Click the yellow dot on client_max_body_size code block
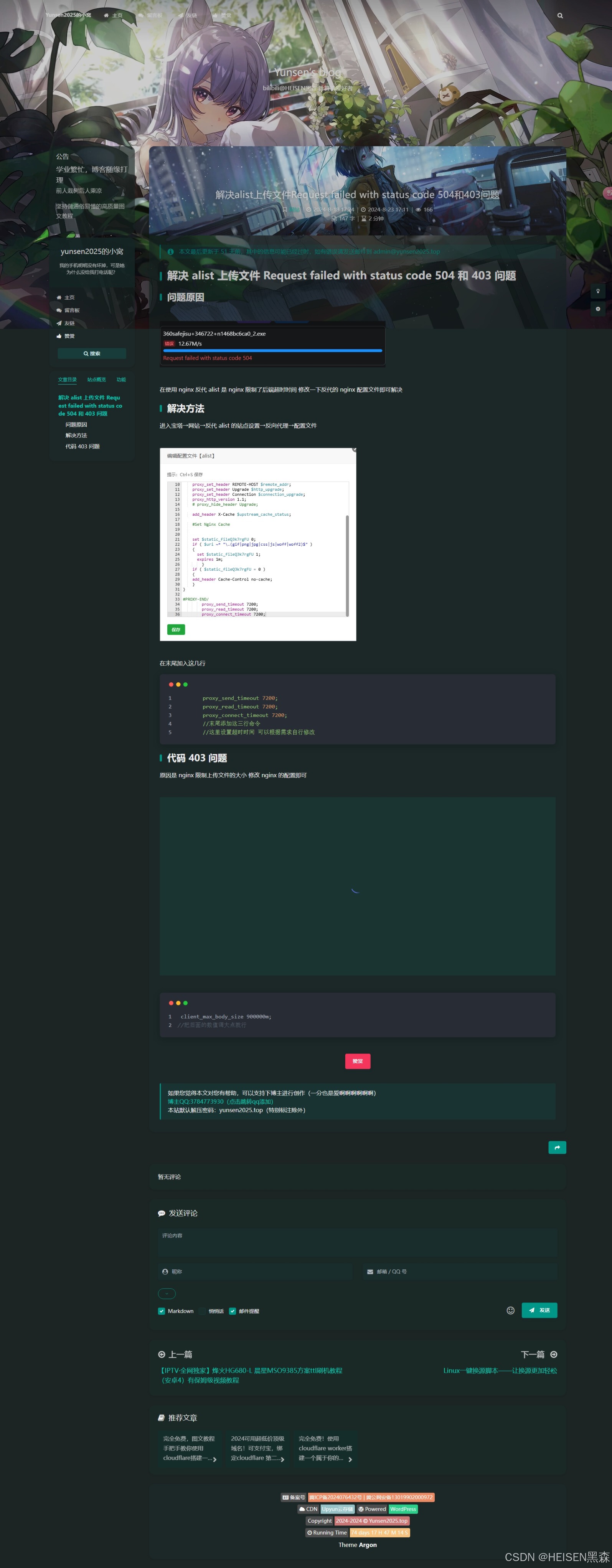The height and width of the screenshot is (1568, 612). coord(178,1003)
